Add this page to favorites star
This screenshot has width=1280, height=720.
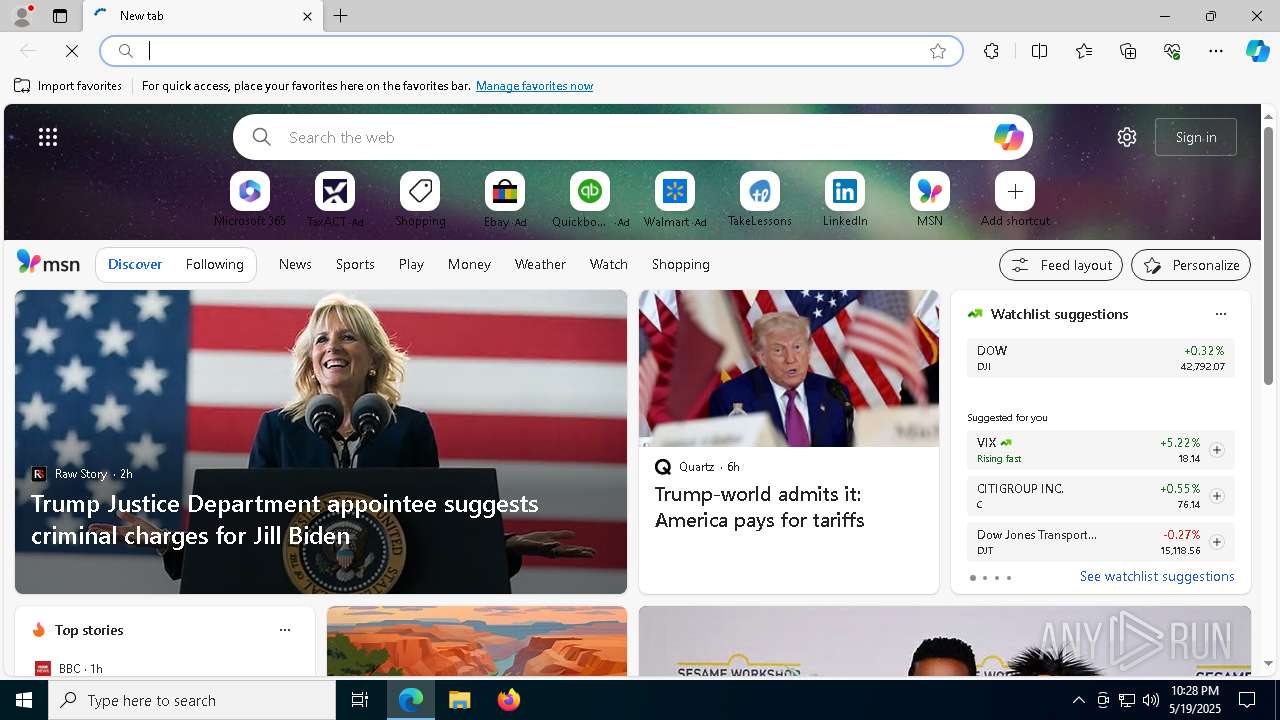tap(937, 51)
